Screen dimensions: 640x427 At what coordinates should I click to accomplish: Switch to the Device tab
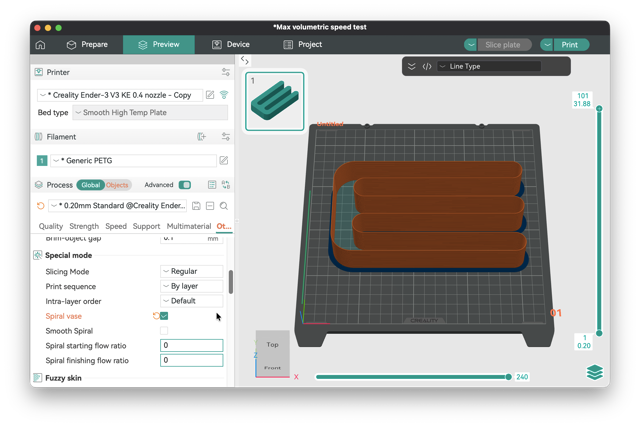point(231,44)
